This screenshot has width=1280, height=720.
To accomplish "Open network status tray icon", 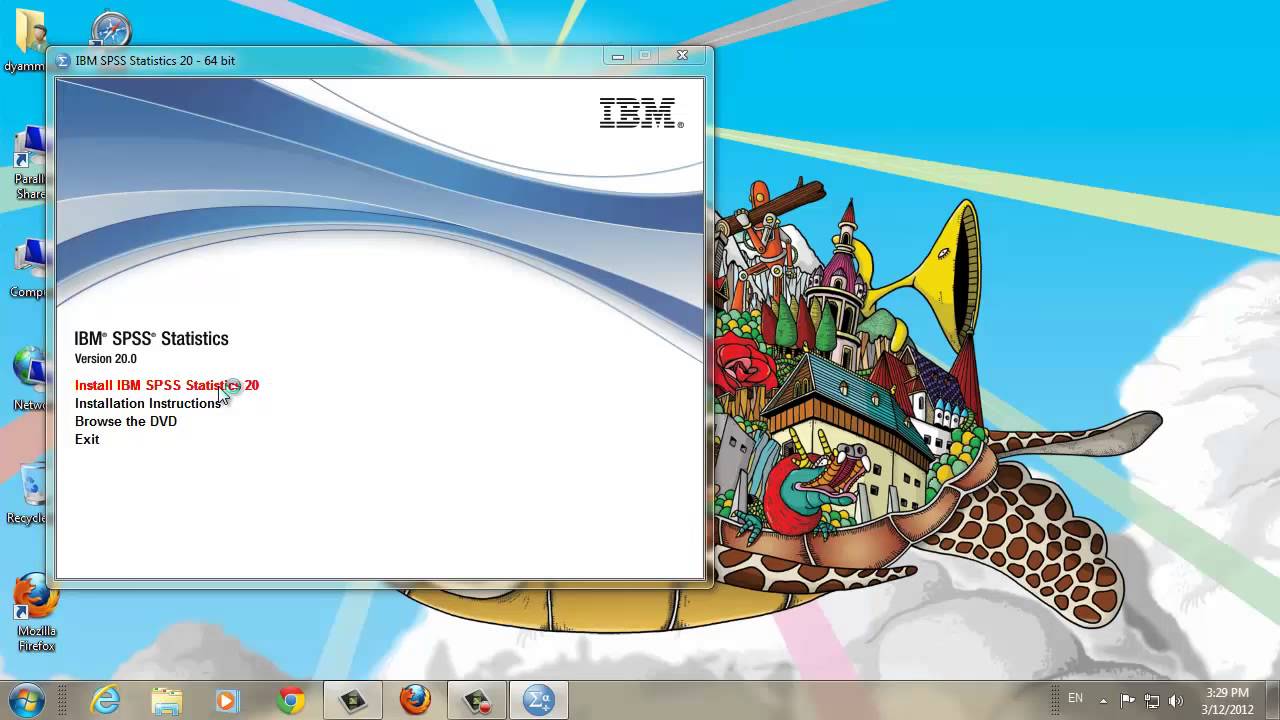I will click(1152, 700).
